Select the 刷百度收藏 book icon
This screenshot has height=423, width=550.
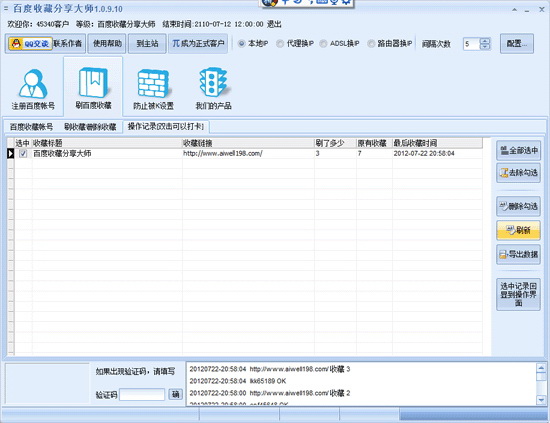(93, 88)
